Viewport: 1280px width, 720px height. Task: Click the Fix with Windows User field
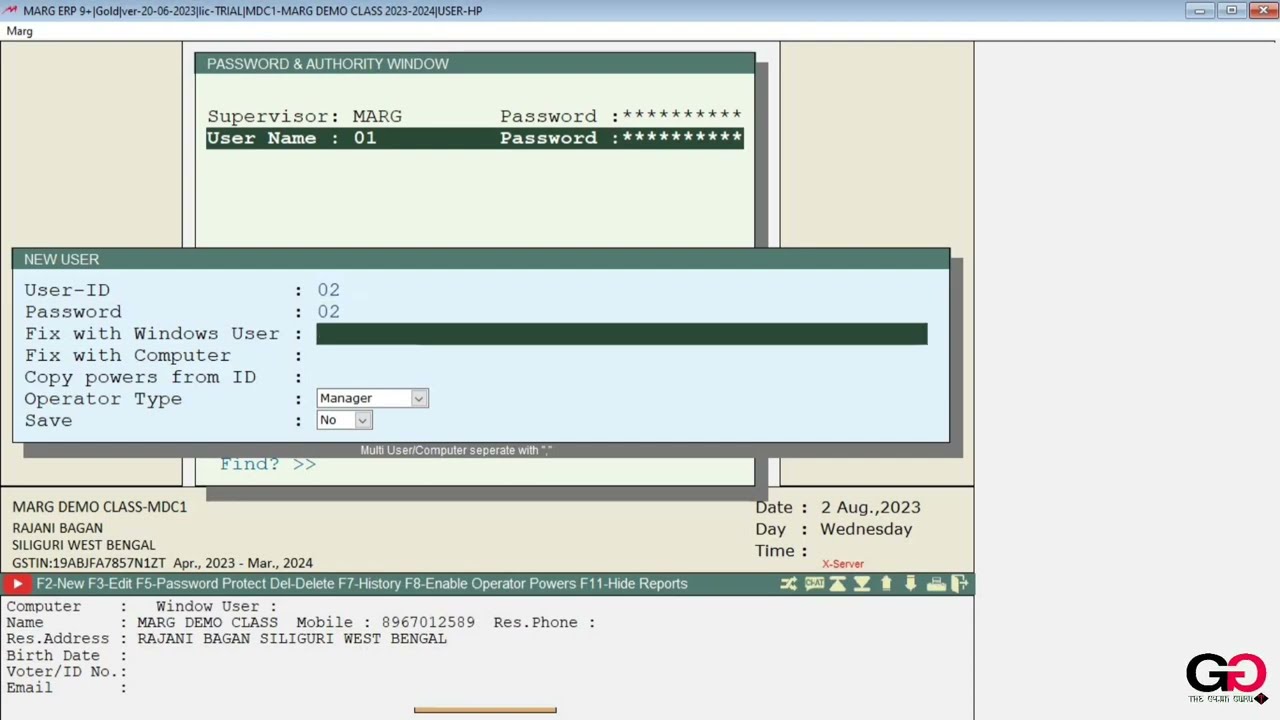(621, 334)
